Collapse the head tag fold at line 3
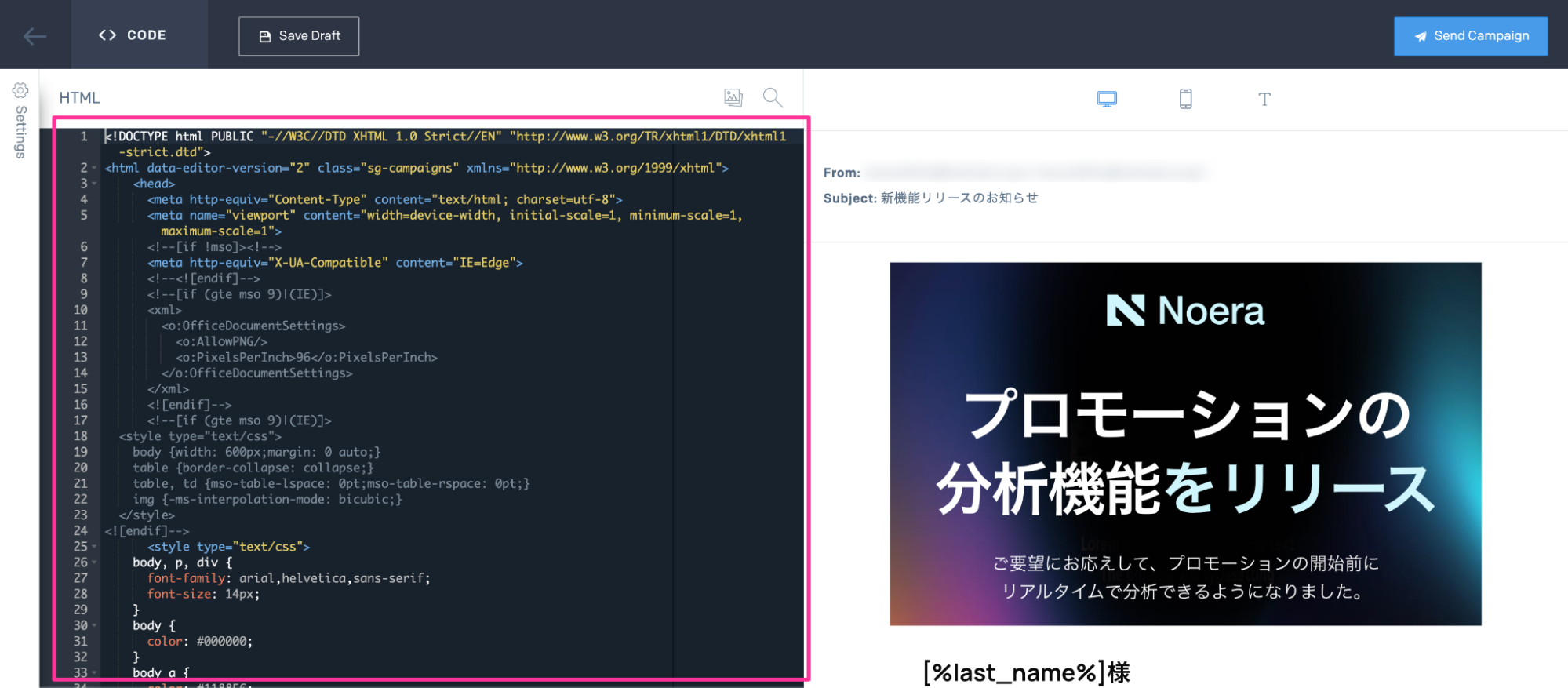Viewport: 1568px width, 688px height. (x=94, y=184)
